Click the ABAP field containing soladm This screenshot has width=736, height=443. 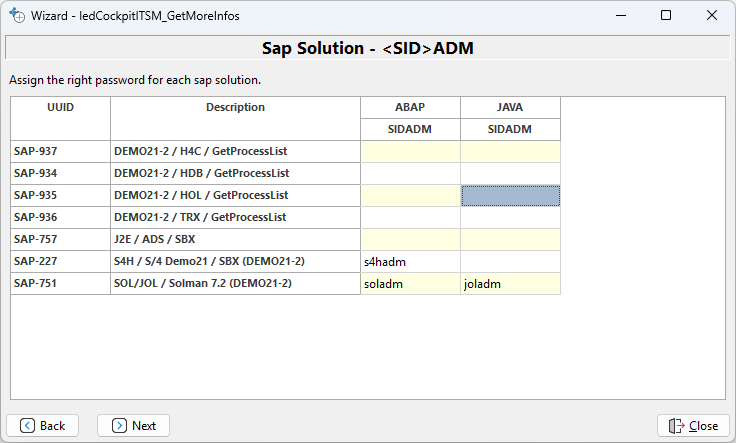pos(410,283)
